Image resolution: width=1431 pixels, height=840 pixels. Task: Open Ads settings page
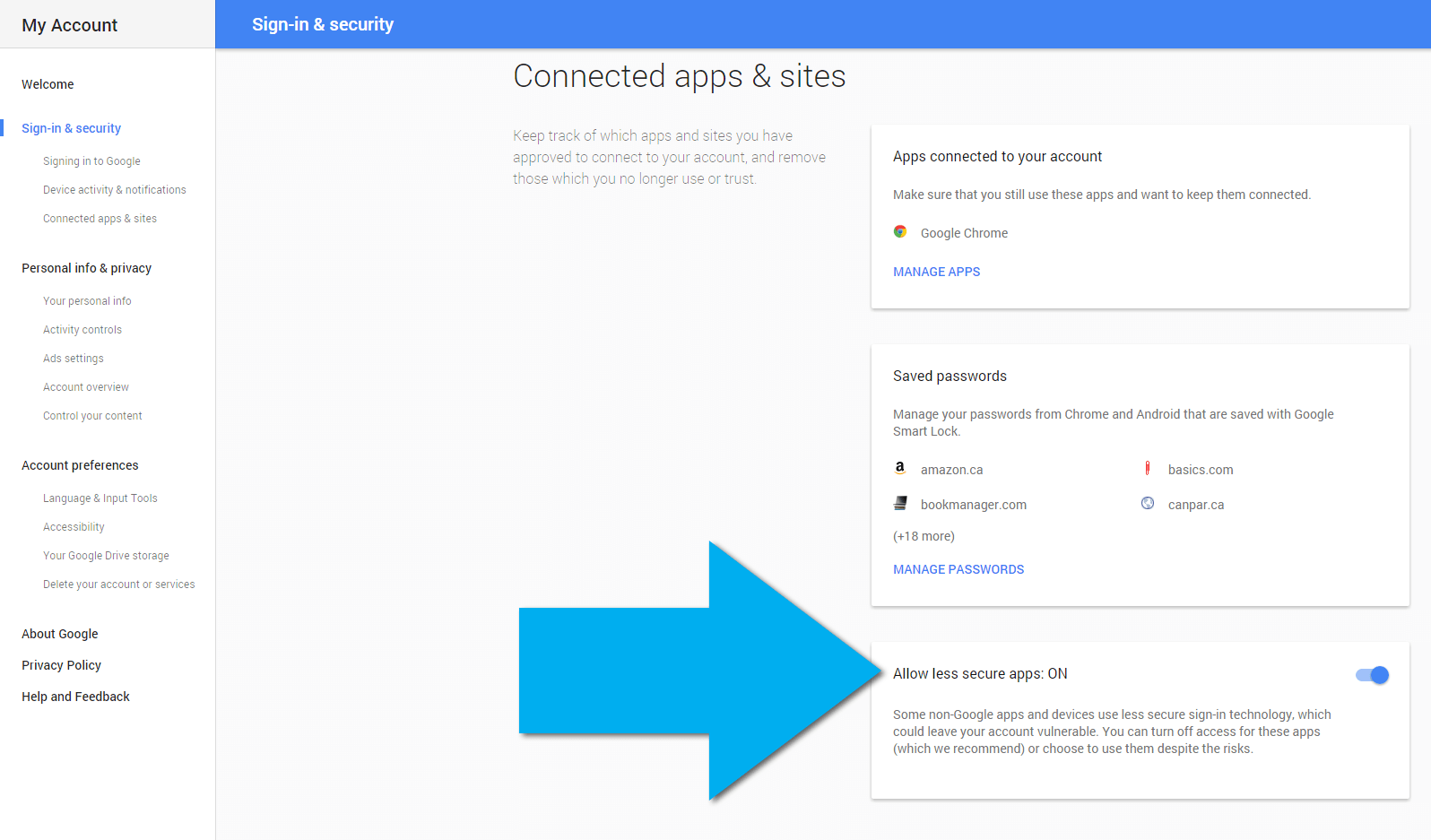74,359
